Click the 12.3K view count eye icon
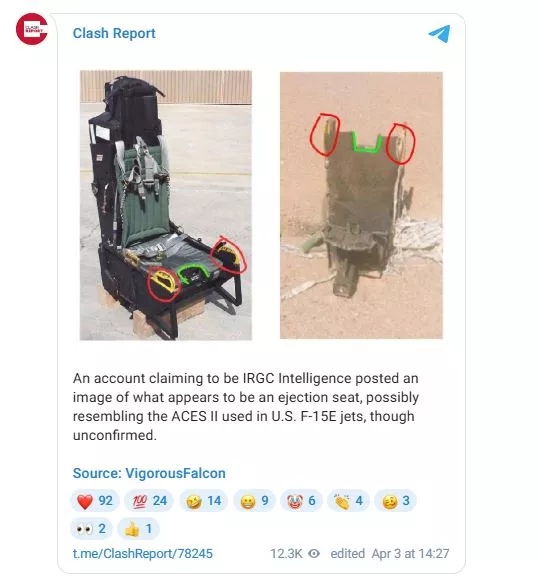Screen dimensions: 539x585 coord(314,554)
